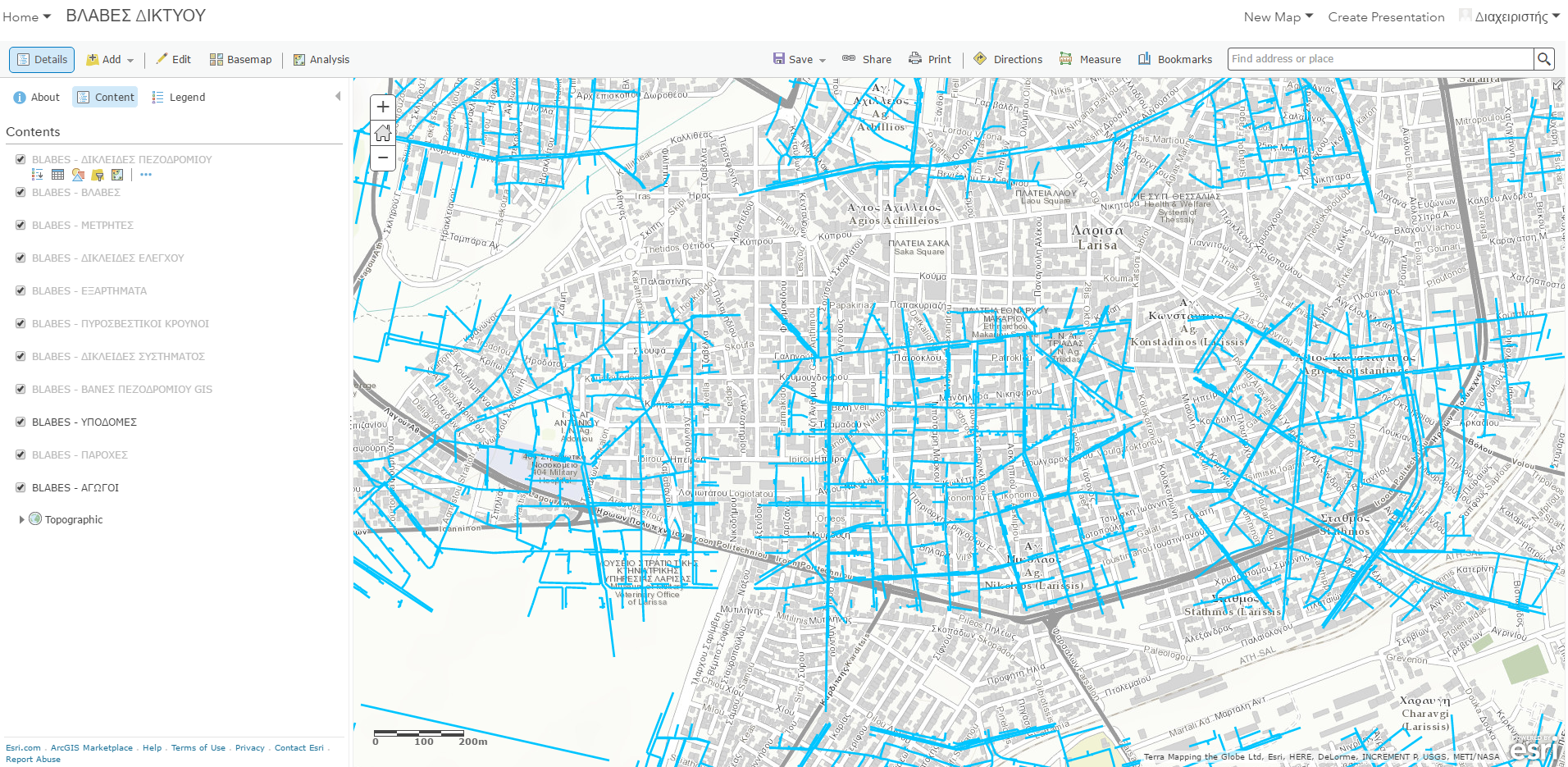Select the BLABES - ΥΠΟΔΟΜΕΣ layer name
The height and width of the screenshot is (767, 1568).
[x=84, y=422]
